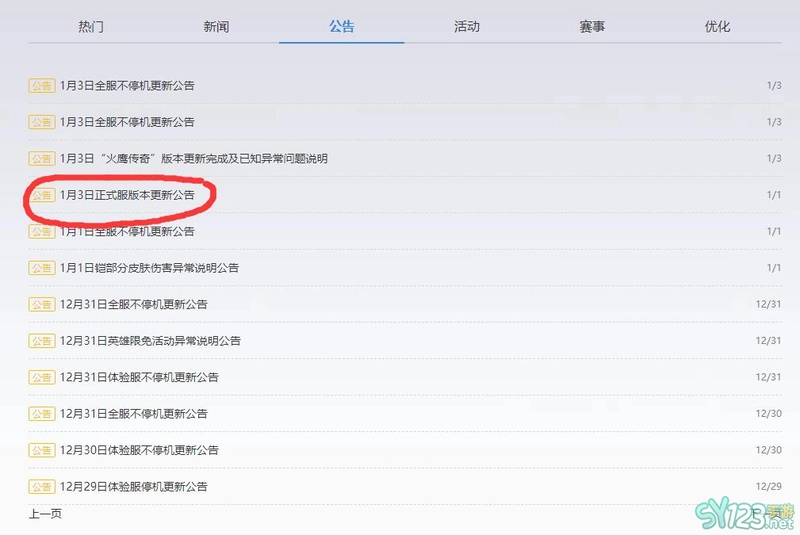Open the 活动 tab
The image size is (800, 535).
pos(467,27)
